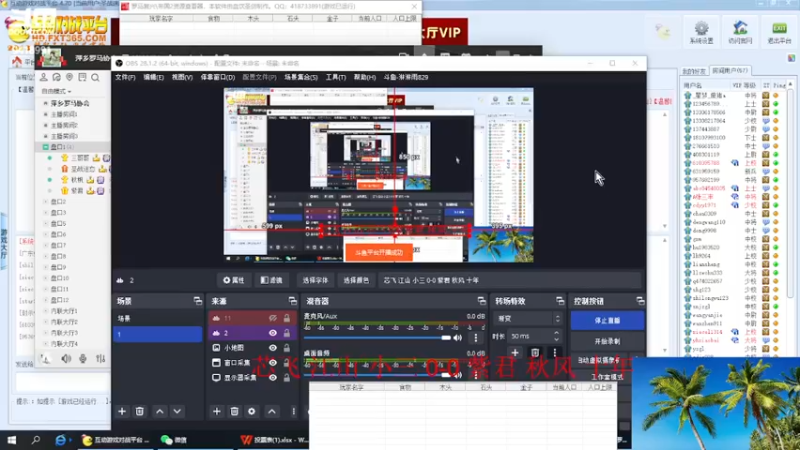Open source 滤镜 filters button
Viewport: 800px width, 450px height.
(271, 280)
